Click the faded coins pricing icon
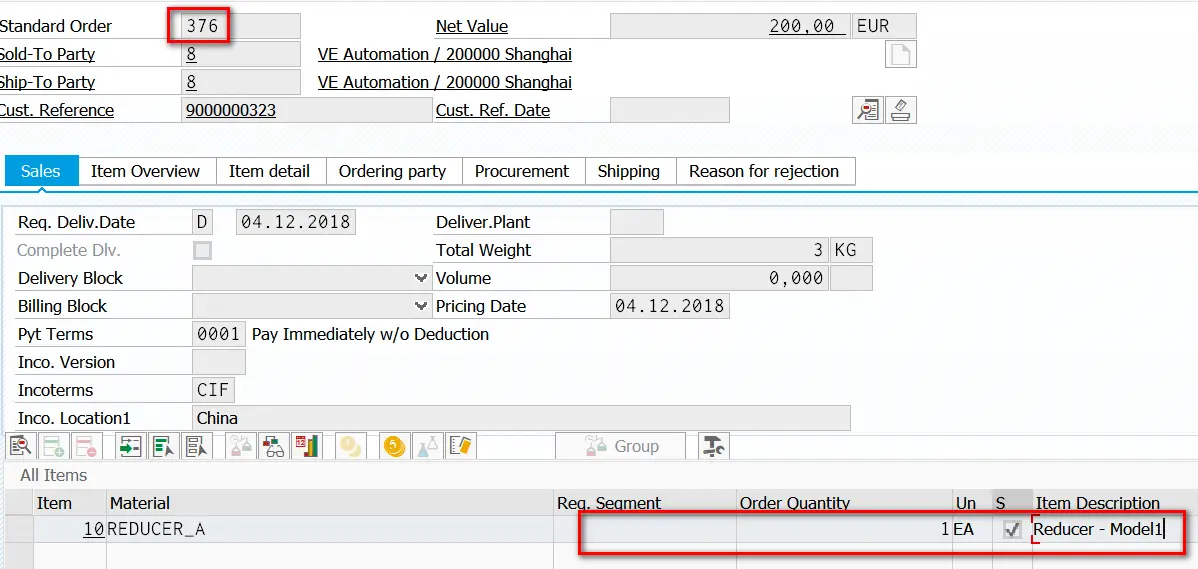 [x=351, y=445]
